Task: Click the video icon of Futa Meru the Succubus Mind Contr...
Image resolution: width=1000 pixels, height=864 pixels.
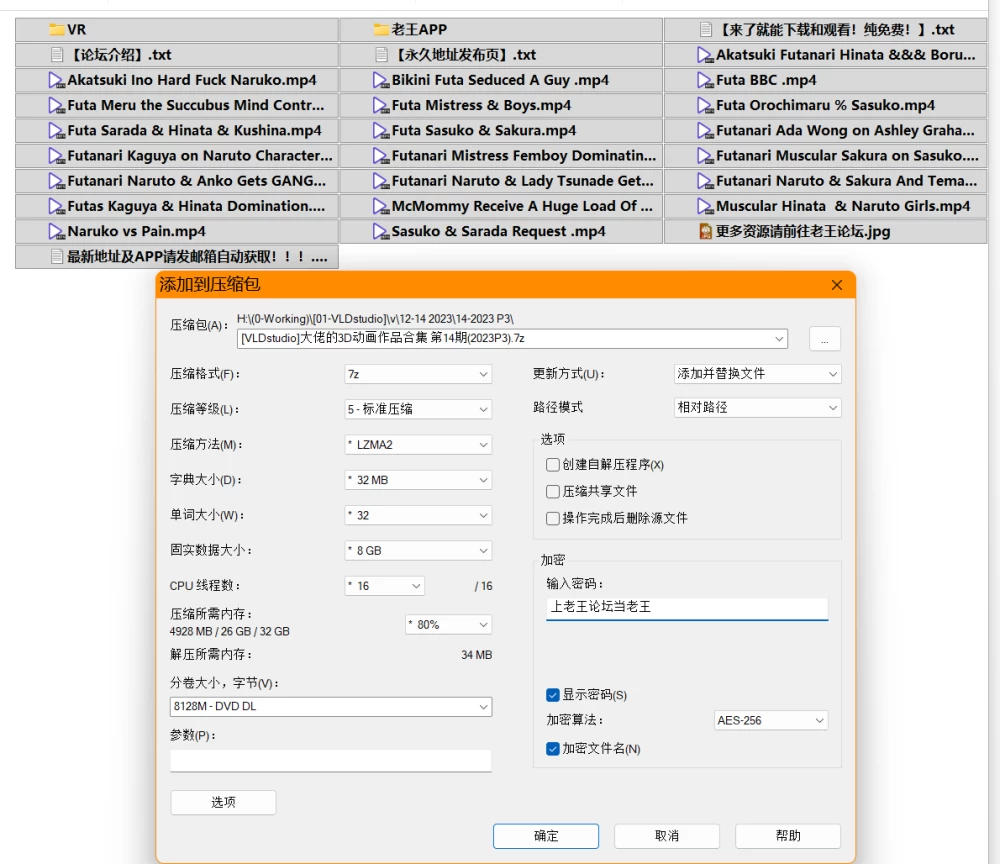Action: click(57, 105)
